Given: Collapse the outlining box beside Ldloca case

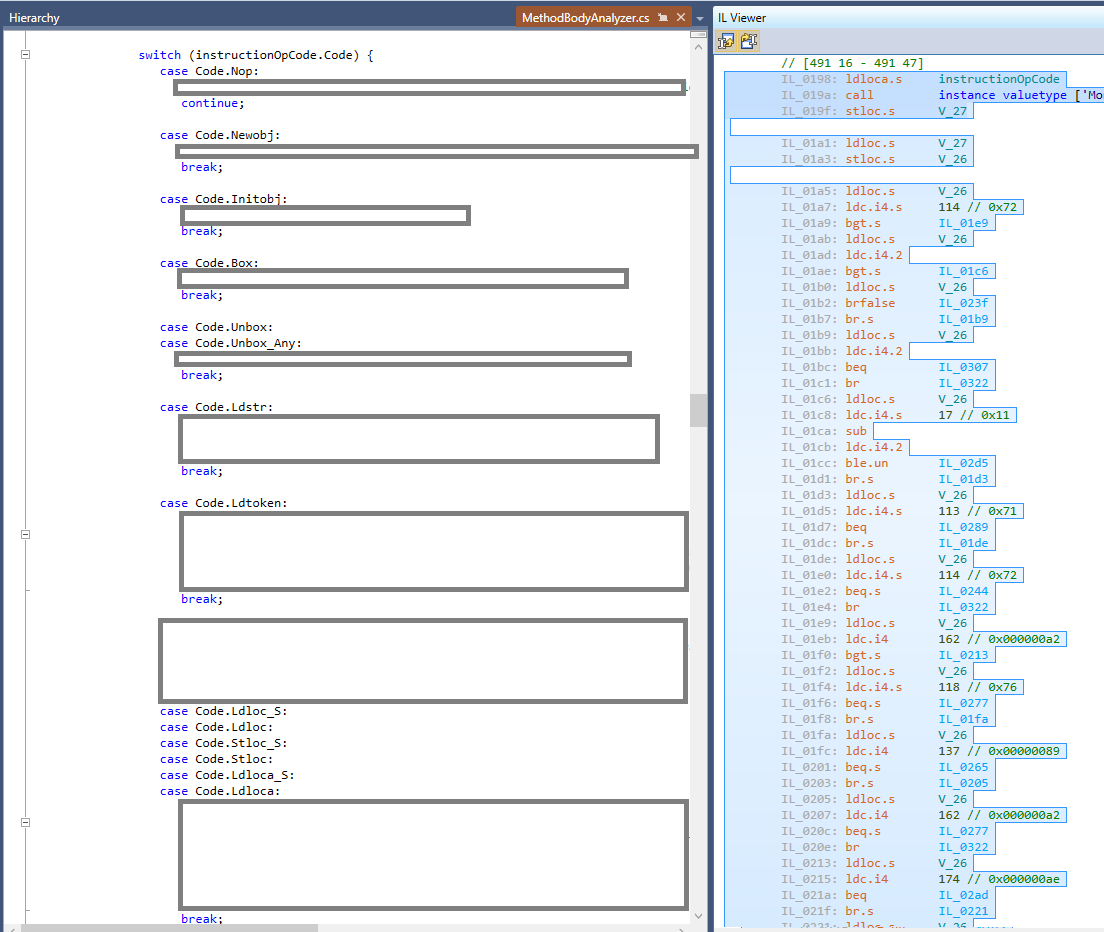Looking at the screenshot, I should 25,822.
